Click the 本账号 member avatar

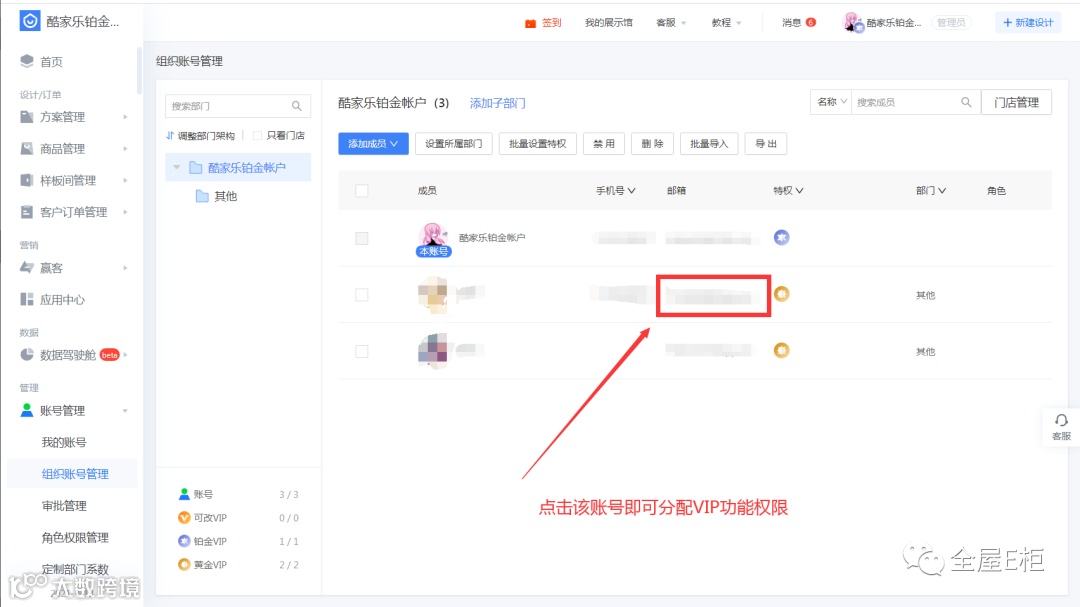coord(433,236)
